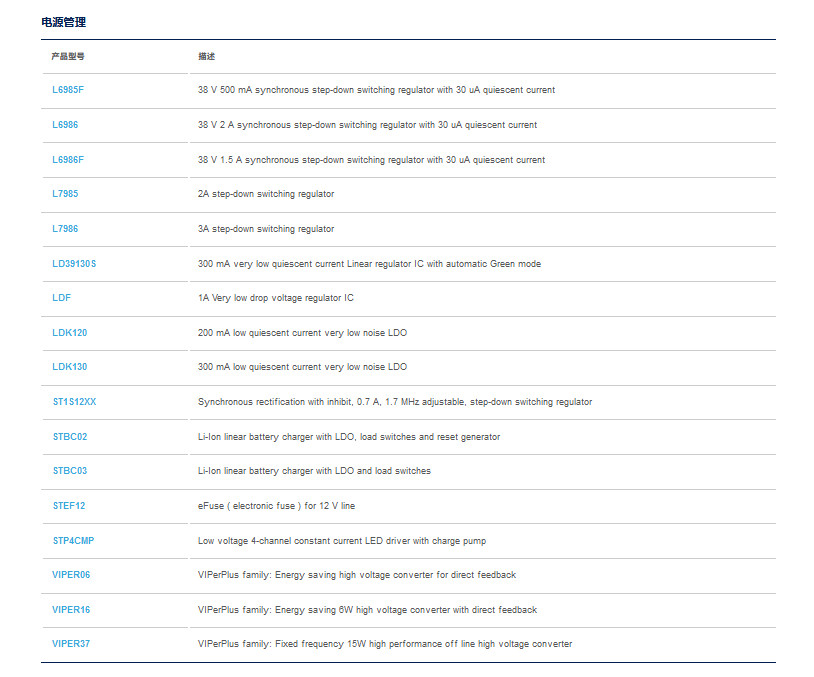Open the STBC03 product link
Viewport: 814px width, 677px height.
[70, 471]
